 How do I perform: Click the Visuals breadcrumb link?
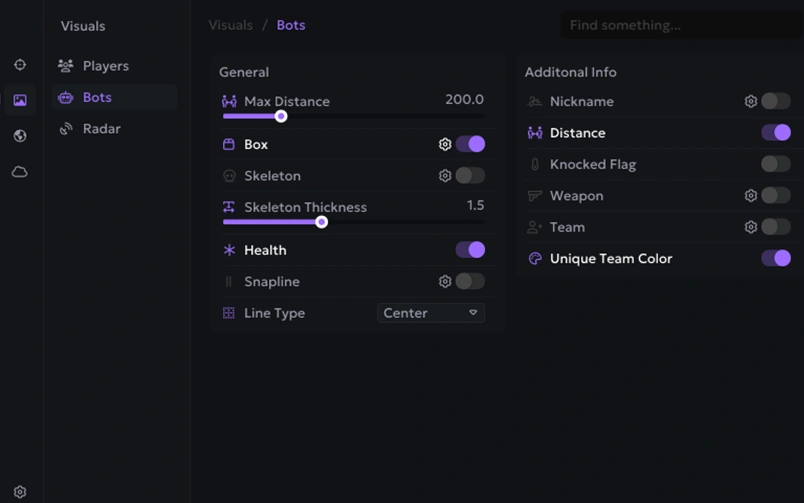231,25
